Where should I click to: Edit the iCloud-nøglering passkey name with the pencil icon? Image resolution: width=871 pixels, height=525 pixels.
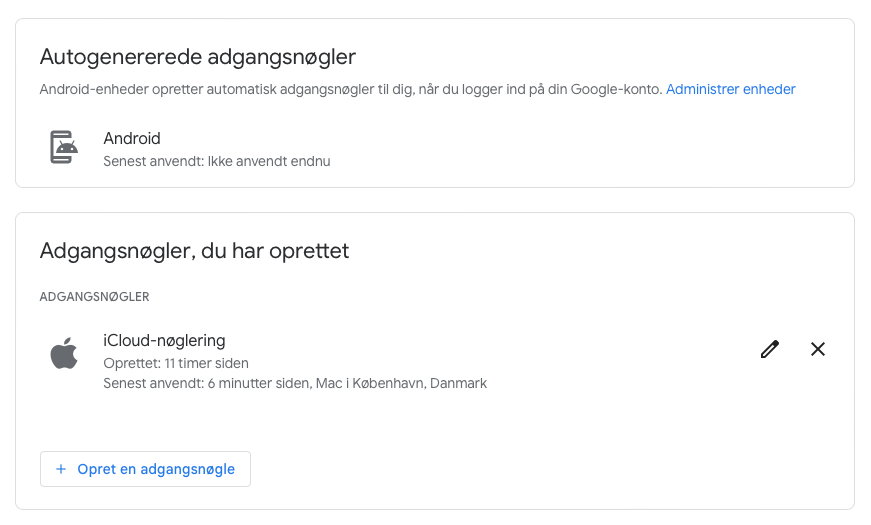(x=769, y=349)
